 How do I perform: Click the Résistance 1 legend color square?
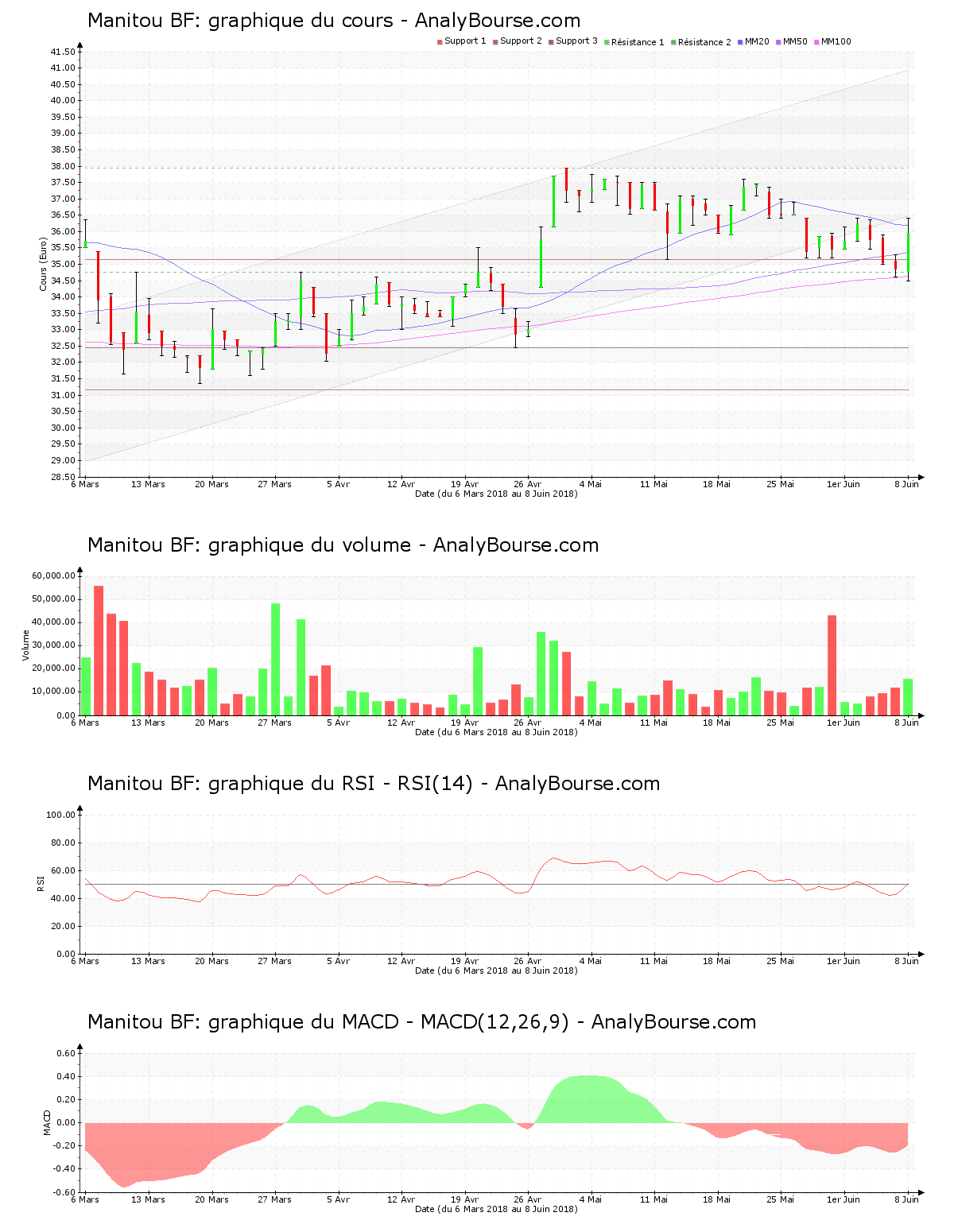(x=607, y=42)
